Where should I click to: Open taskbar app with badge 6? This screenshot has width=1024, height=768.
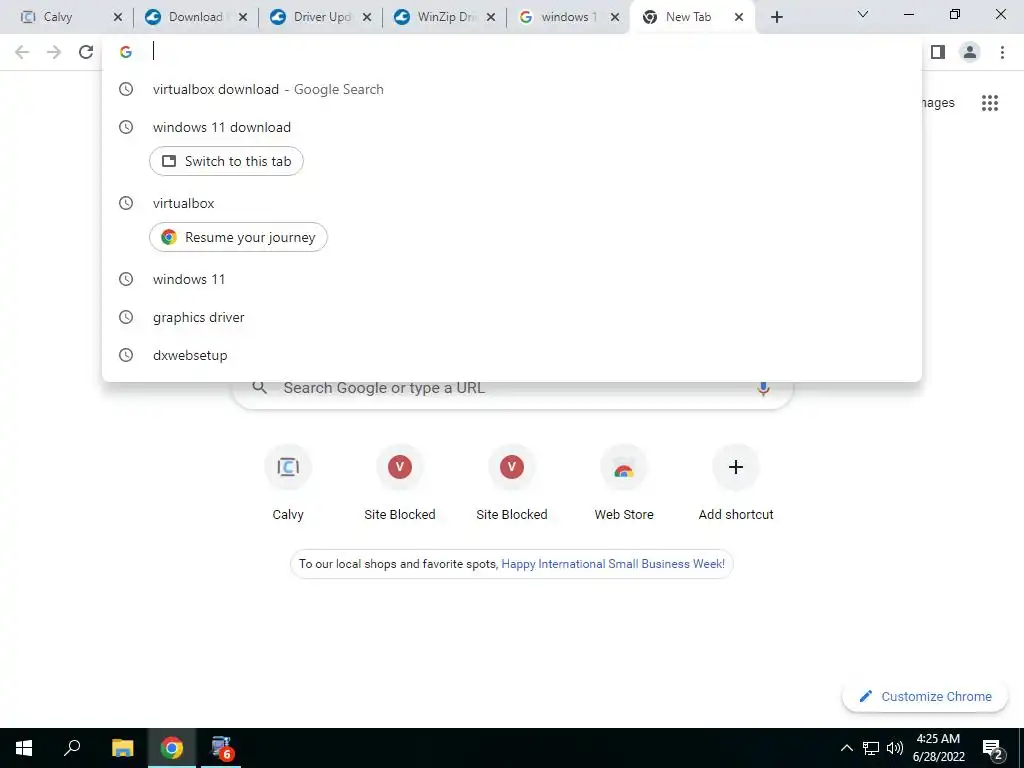[x=221, y=748]
